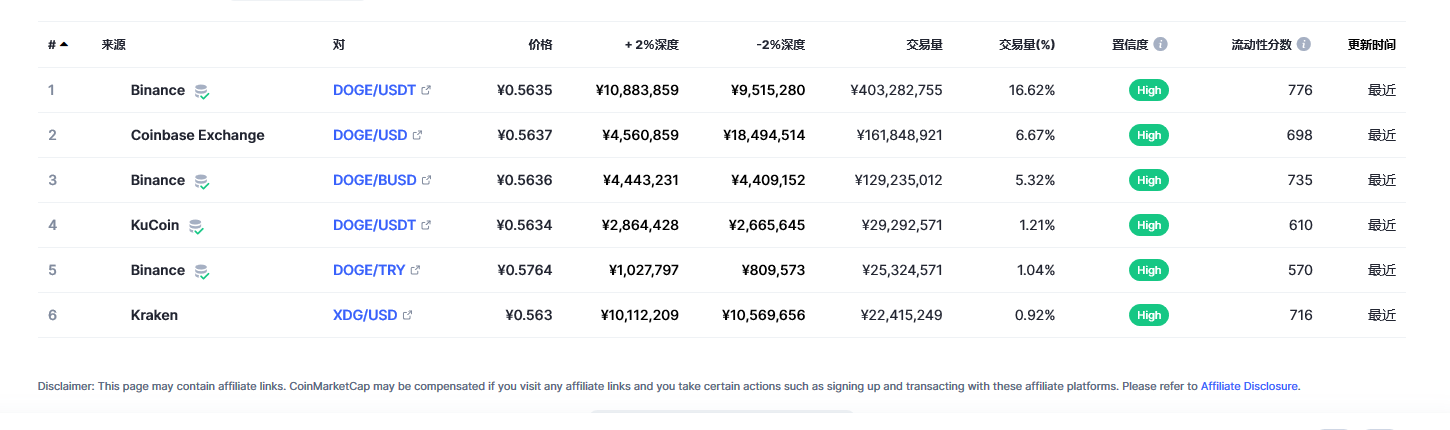Click the external link icon beside XDG/USD

point(408,315)
